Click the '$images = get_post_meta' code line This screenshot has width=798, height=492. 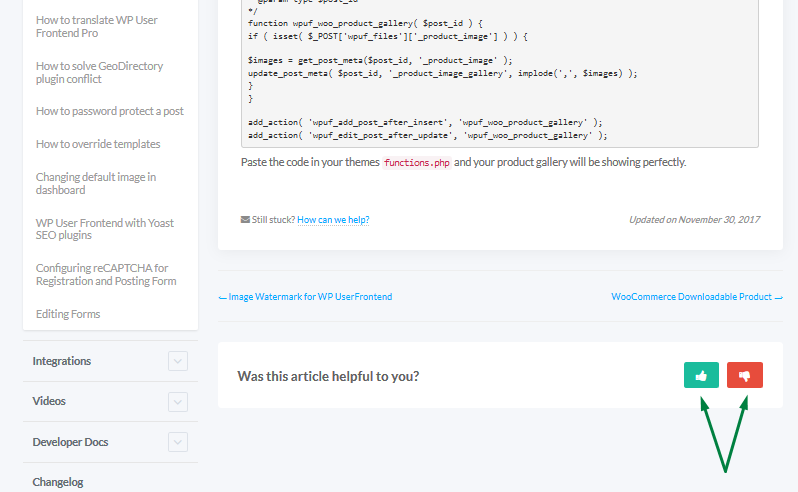380,60
